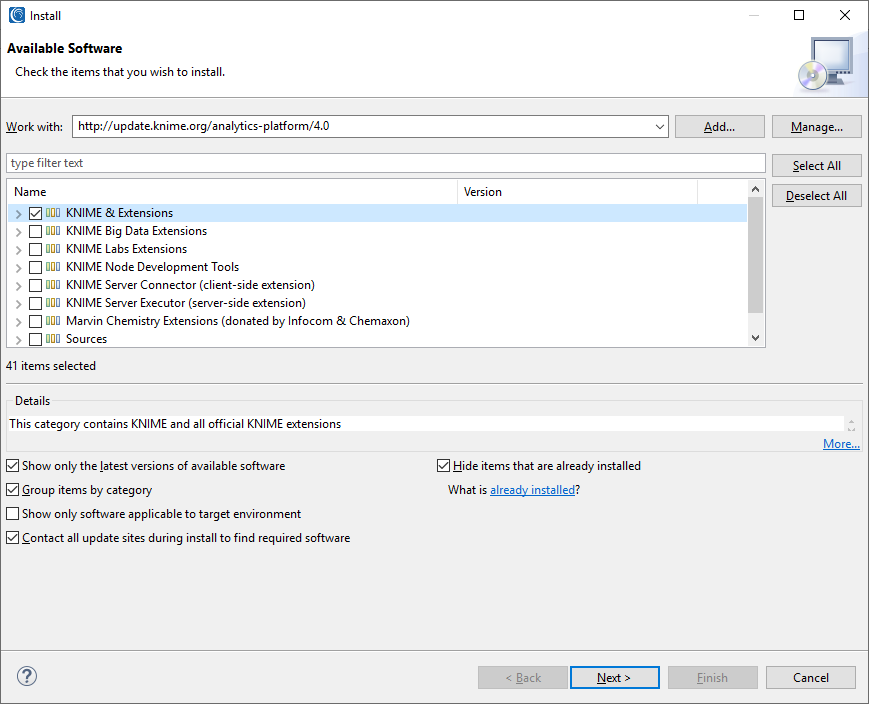The image size is (869, 704).
Task: Toggle Hide items that are already installed
Action: (x=443, y=466)
